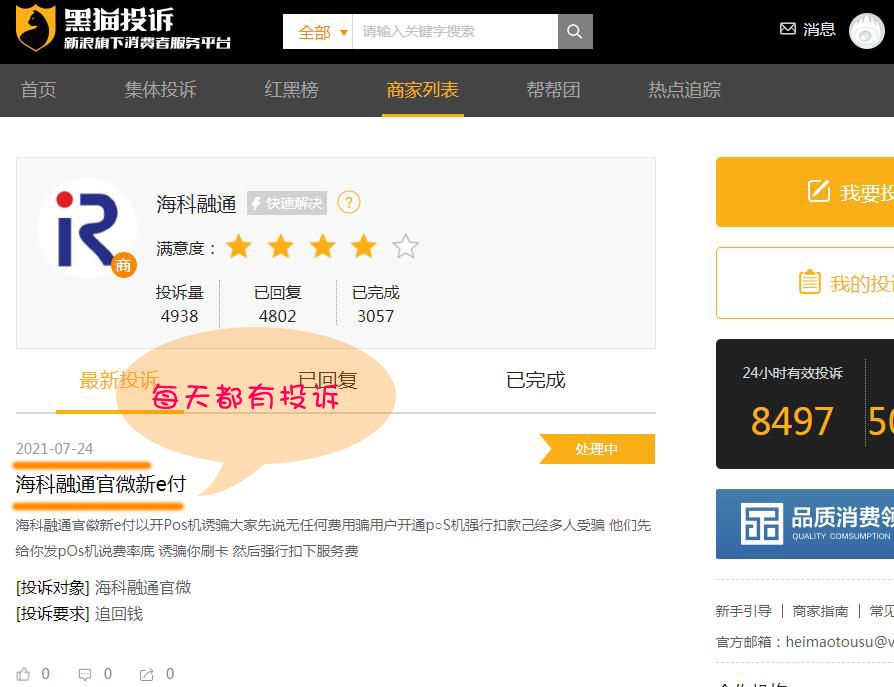This screenshot has height=687, width=894.
Task: Select the fourth satisfaction star
Action: click(364, 247)
